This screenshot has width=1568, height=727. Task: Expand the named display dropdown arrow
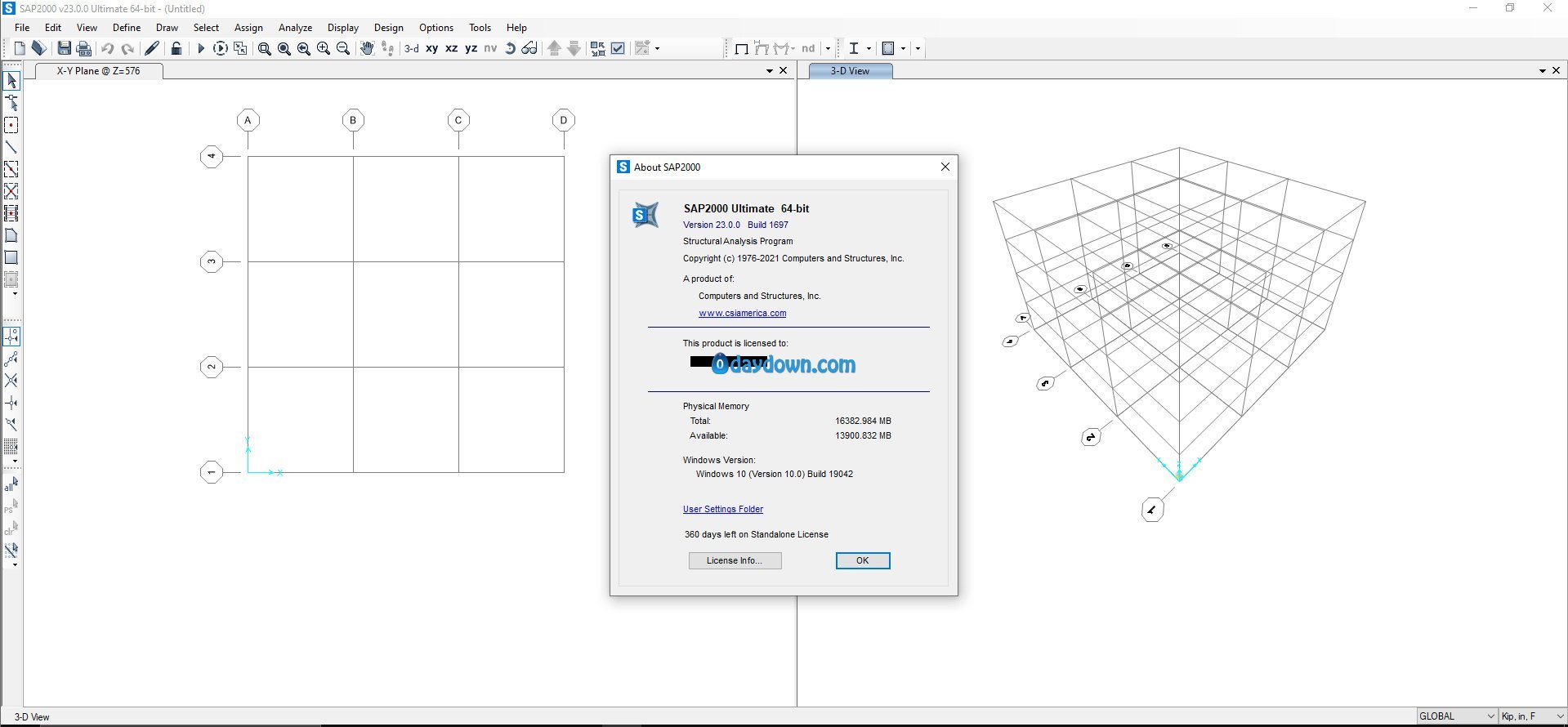pos(658,49)
